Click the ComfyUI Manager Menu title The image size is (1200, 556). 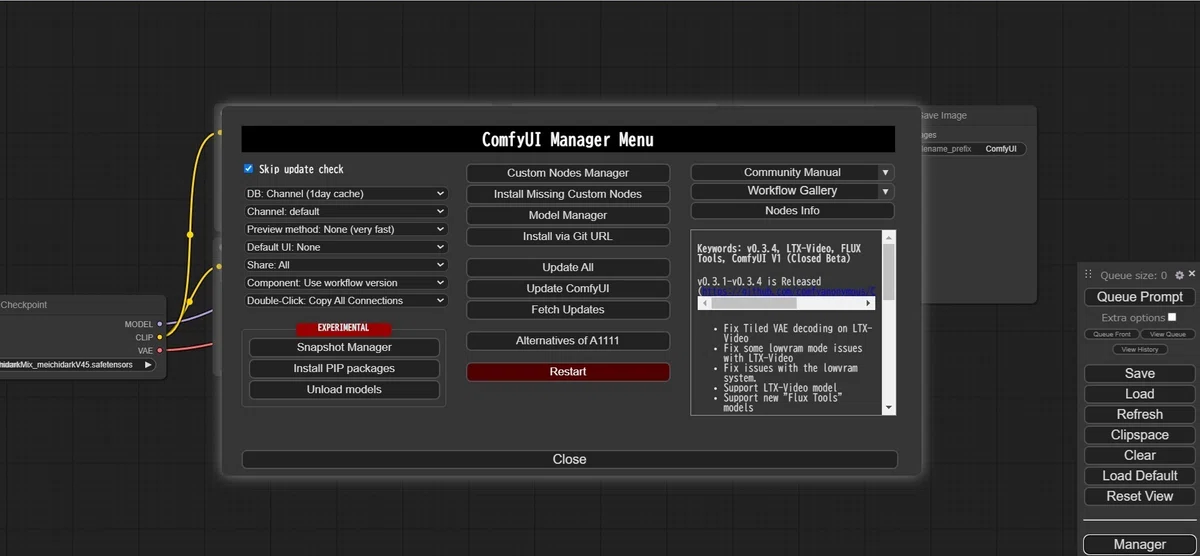(x=568, y=140)
